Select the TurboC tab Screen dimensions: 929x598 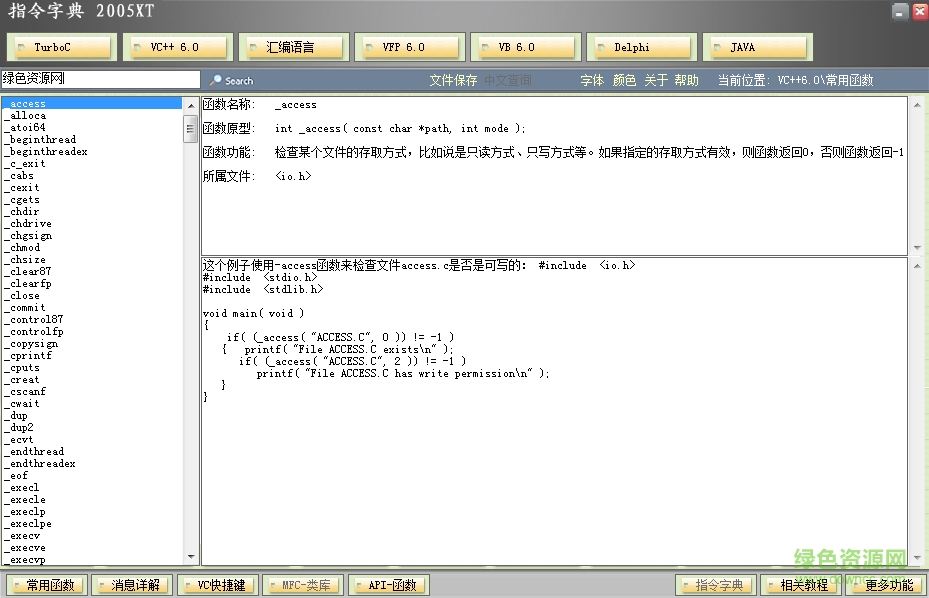tap(61, 46)
